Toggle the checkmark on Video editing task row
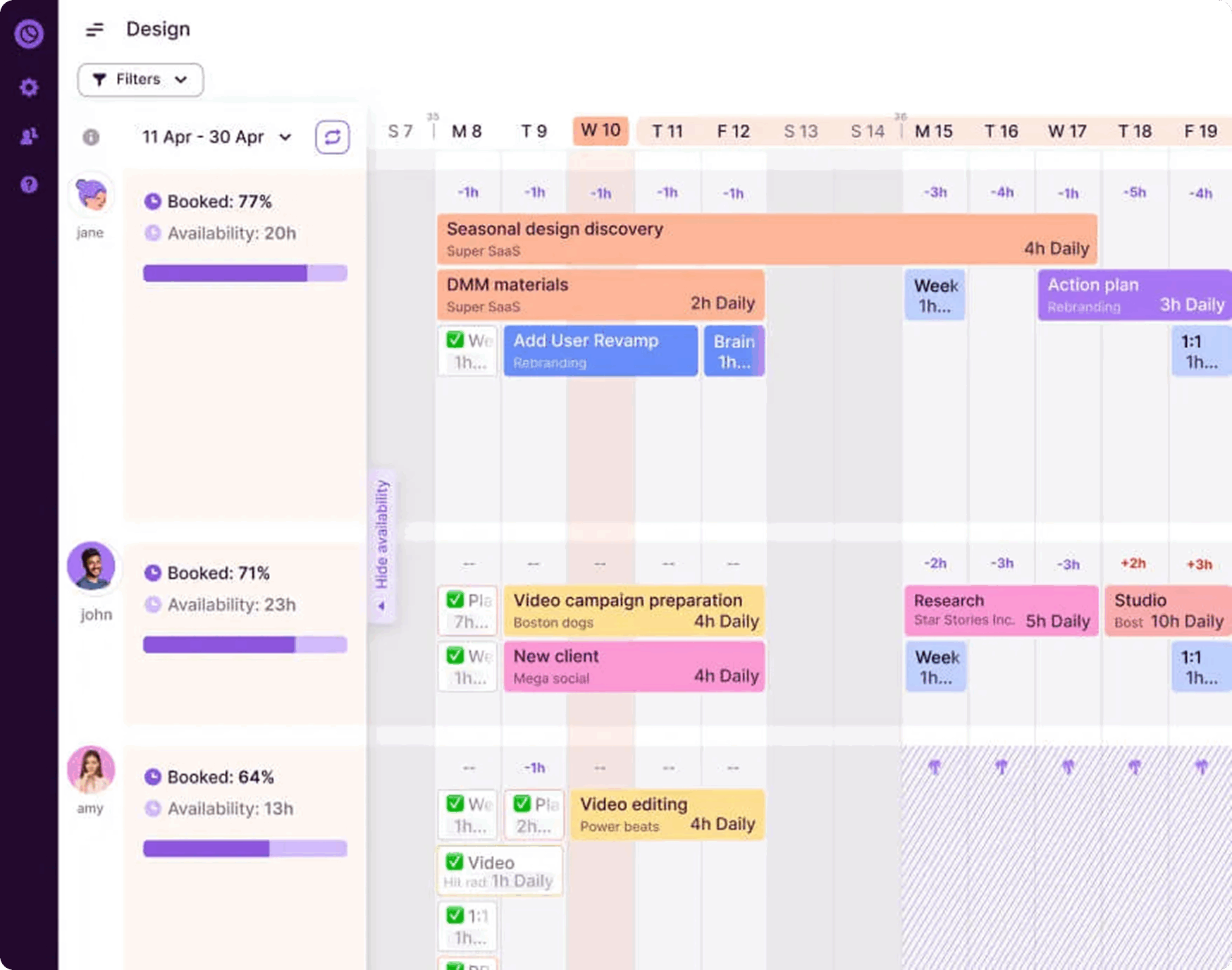Viewport: 1232px width, 970px height. pyautogui.click(x=523, y=803)
